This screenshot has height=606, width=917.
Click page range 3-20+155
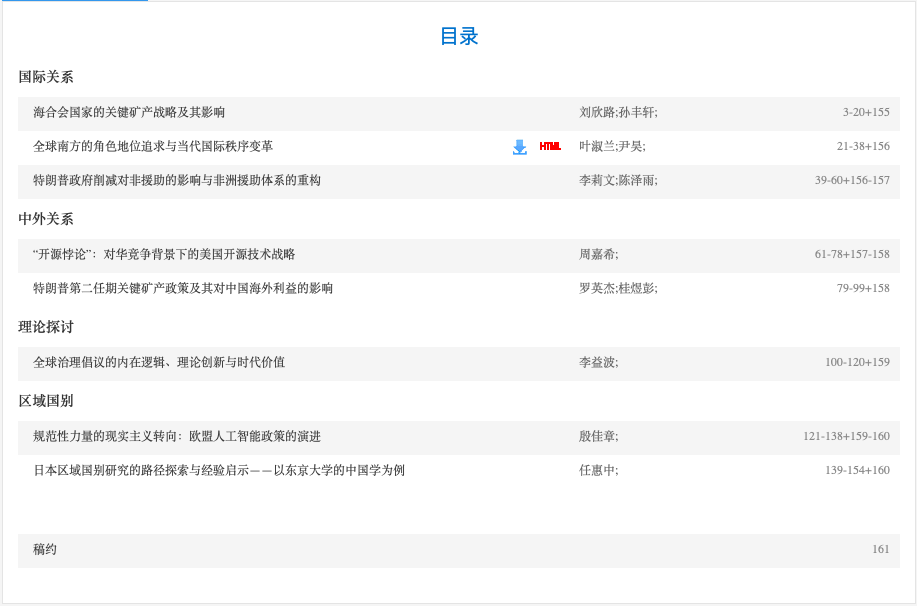point(865,113)
